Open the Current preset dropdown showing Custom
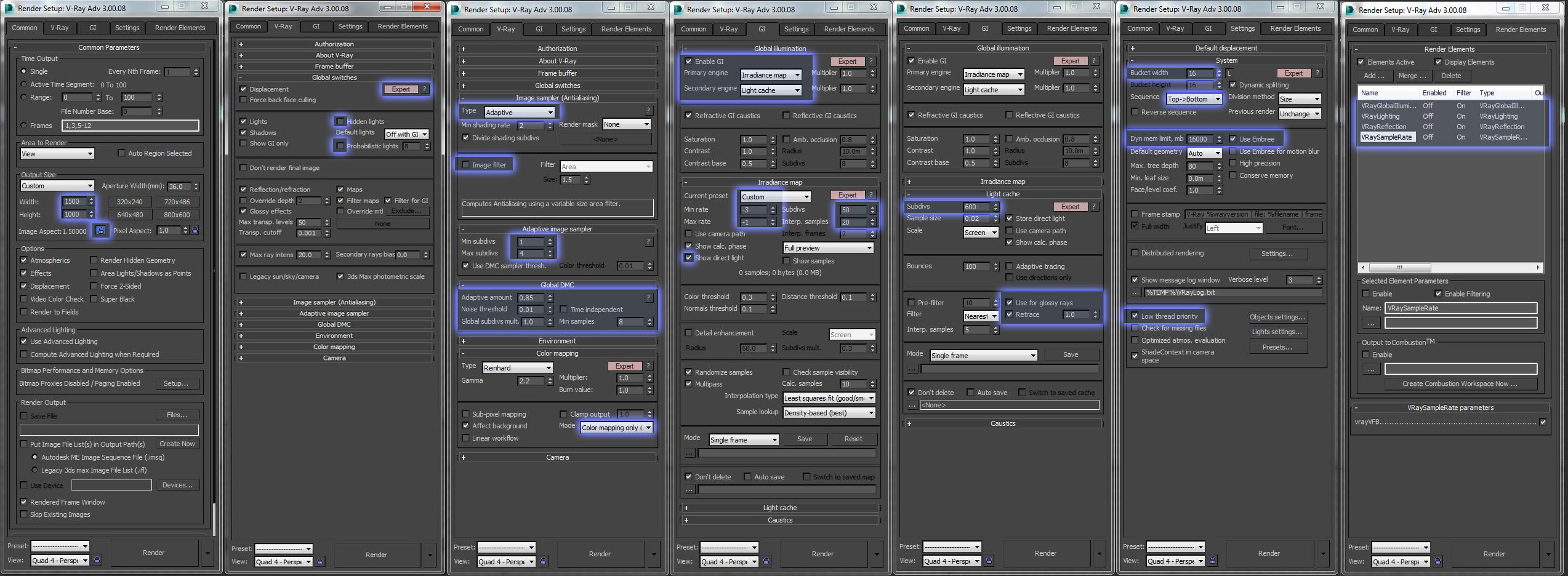Viewport: 1568px width, 576px height. tap(775, 197)
